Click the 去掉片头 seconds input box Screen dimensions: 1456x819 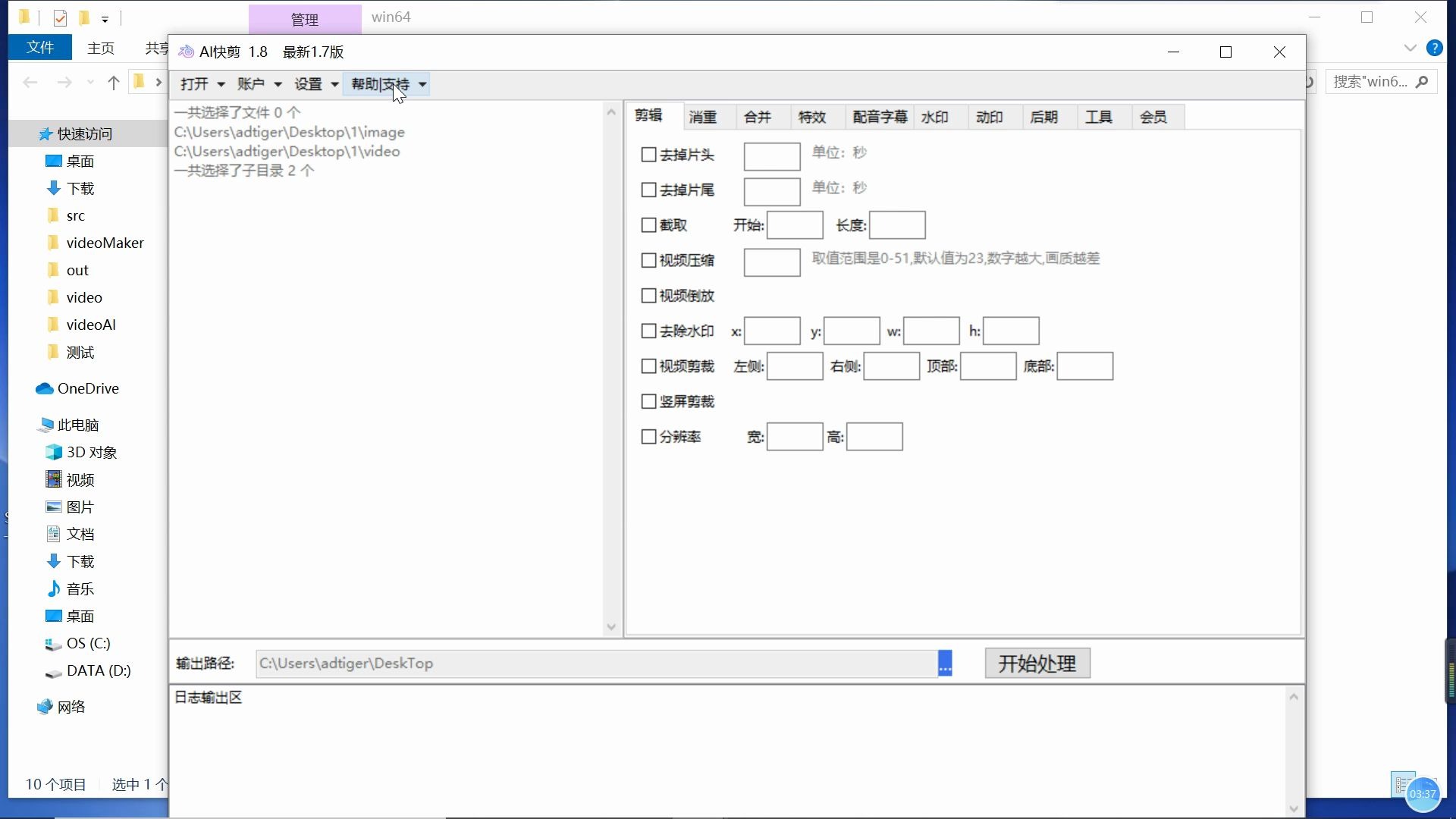[x=772, y=157]
